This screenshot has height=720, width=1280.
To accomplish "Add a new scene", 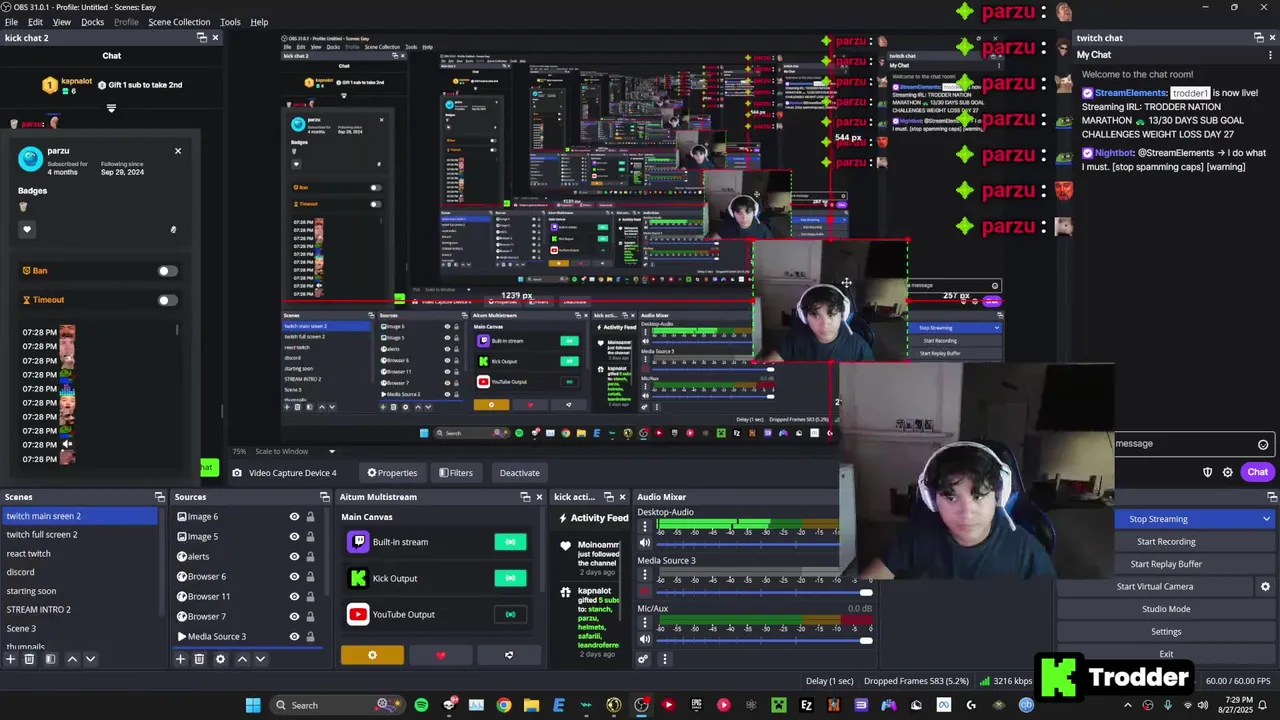I will tap(11, 659).
